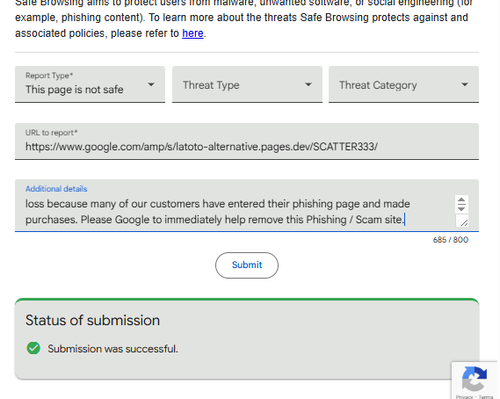Image resolution: width=500 pixels, height=399 pixels.
Task: Click the textarea scroll down arrow
Action: click(461, 208)
